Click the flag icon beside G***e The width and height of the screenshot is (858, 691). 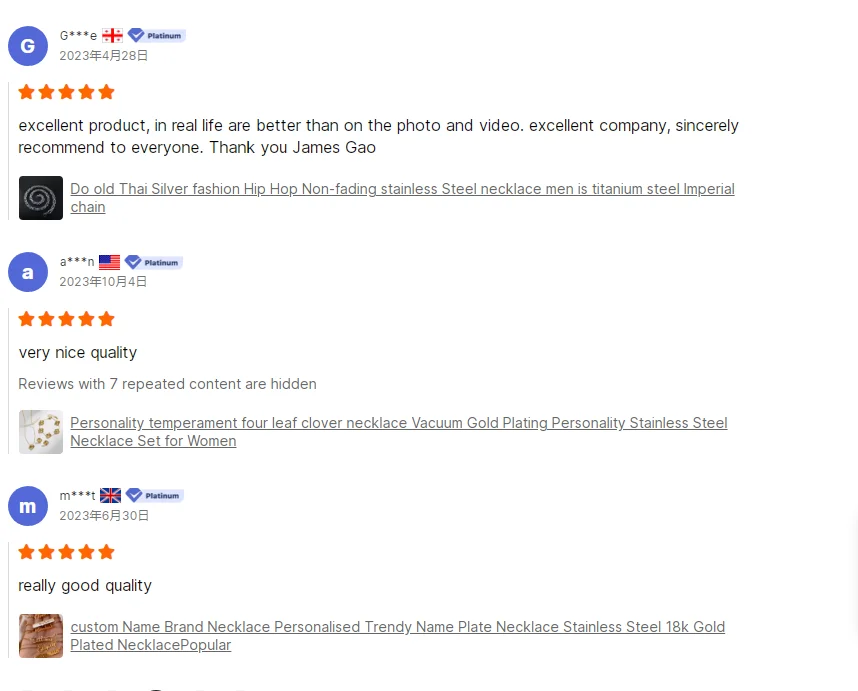(x=112, y=36)
